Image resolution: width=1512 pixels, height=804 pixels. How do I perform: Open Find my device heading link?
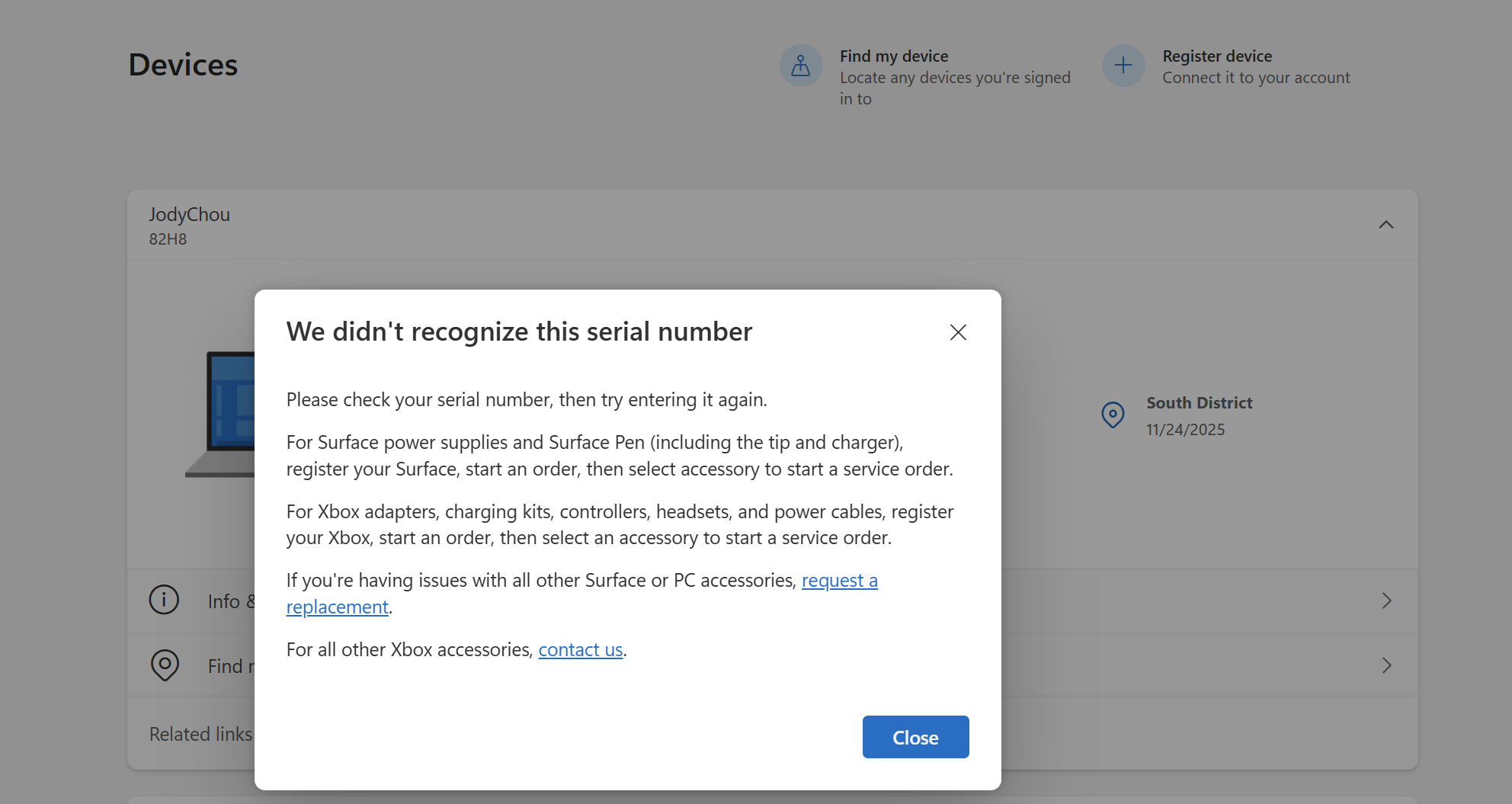click(x=894, y=56)
